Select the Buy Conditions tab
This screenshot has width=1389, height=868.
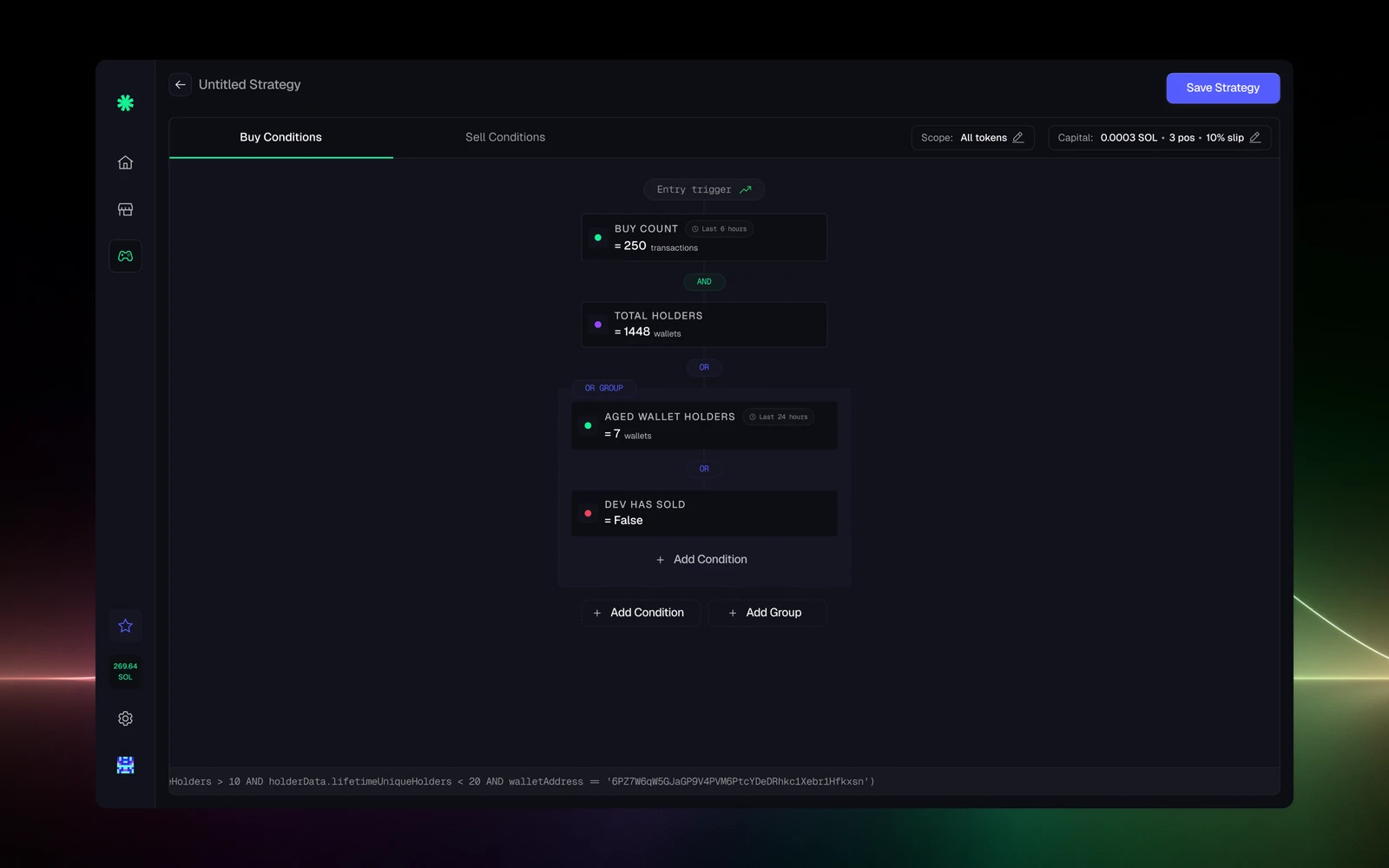point(280,137)
